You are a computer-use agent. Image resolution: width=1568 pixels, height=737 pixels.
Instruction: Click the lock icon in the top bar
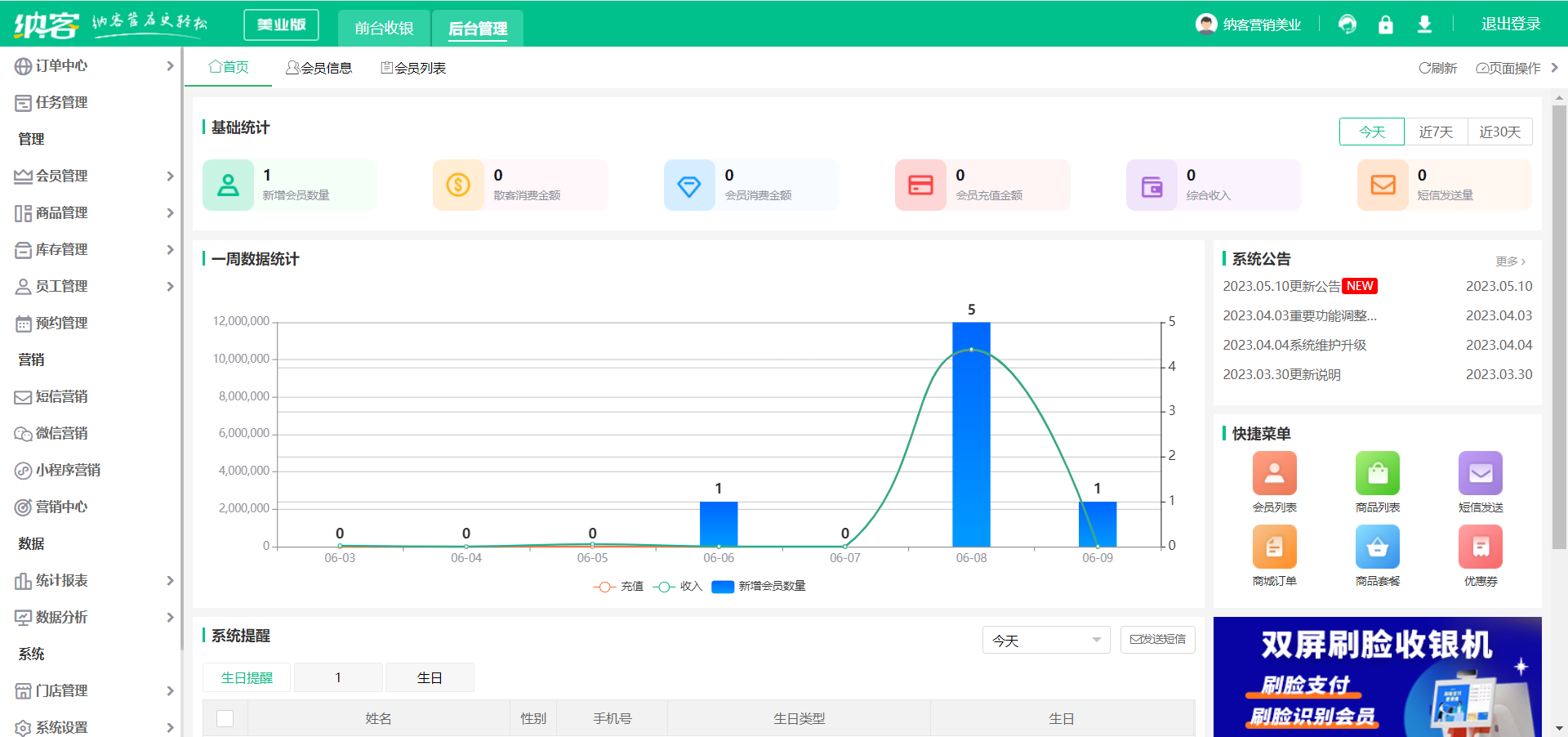[1385, 25]
